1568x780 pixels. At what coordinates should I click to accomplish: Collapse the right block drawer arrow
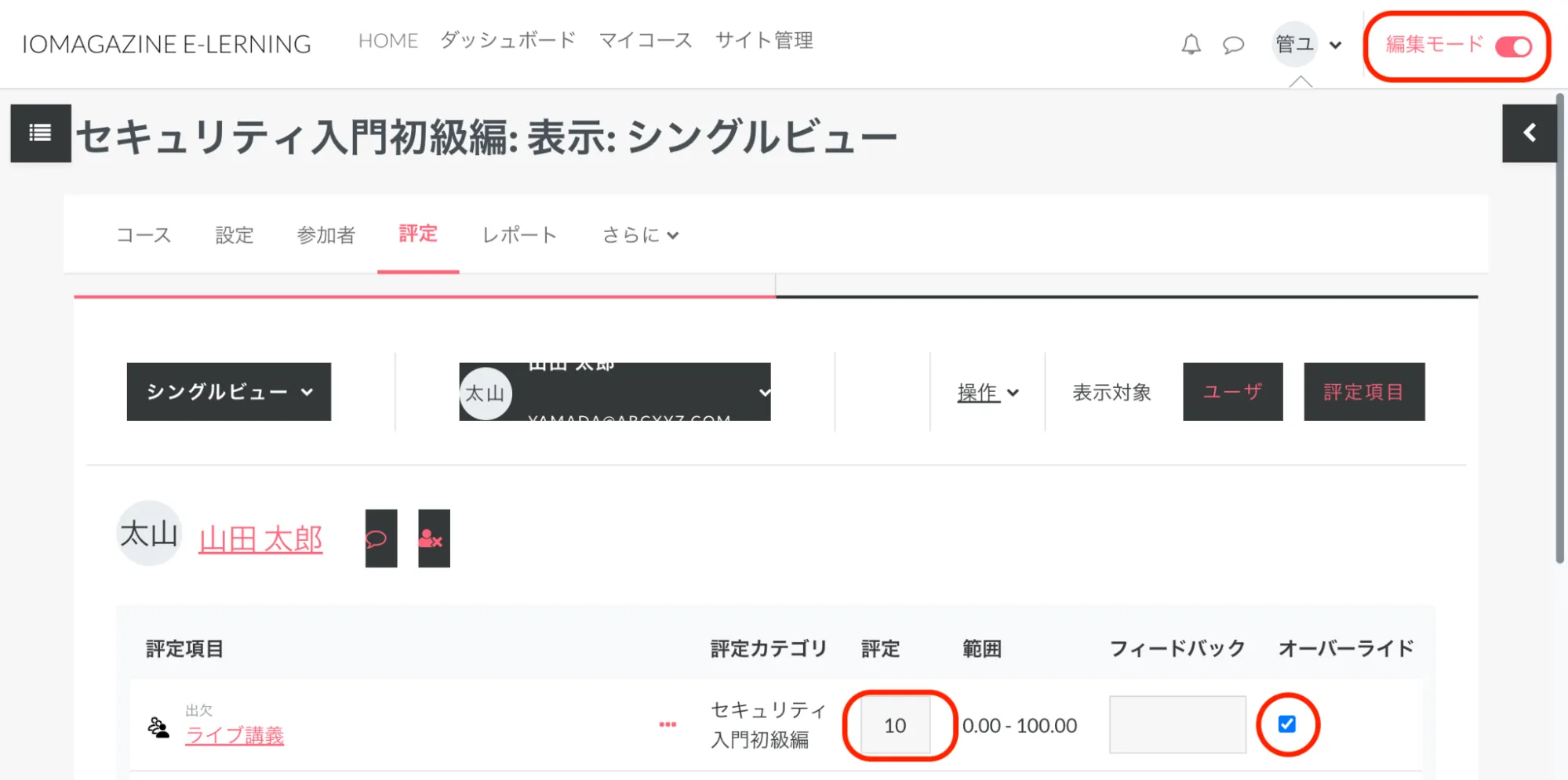(x=1529, y=133)
